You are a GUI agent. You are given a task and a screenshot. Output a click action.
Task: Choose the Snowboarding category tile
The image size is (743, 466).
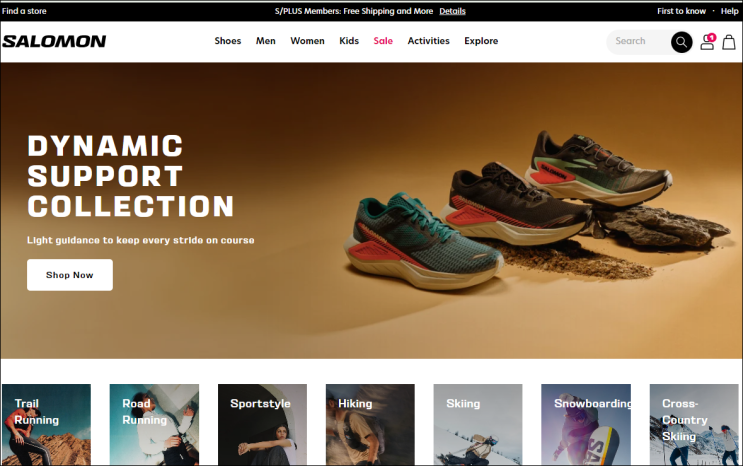point(586,425)
